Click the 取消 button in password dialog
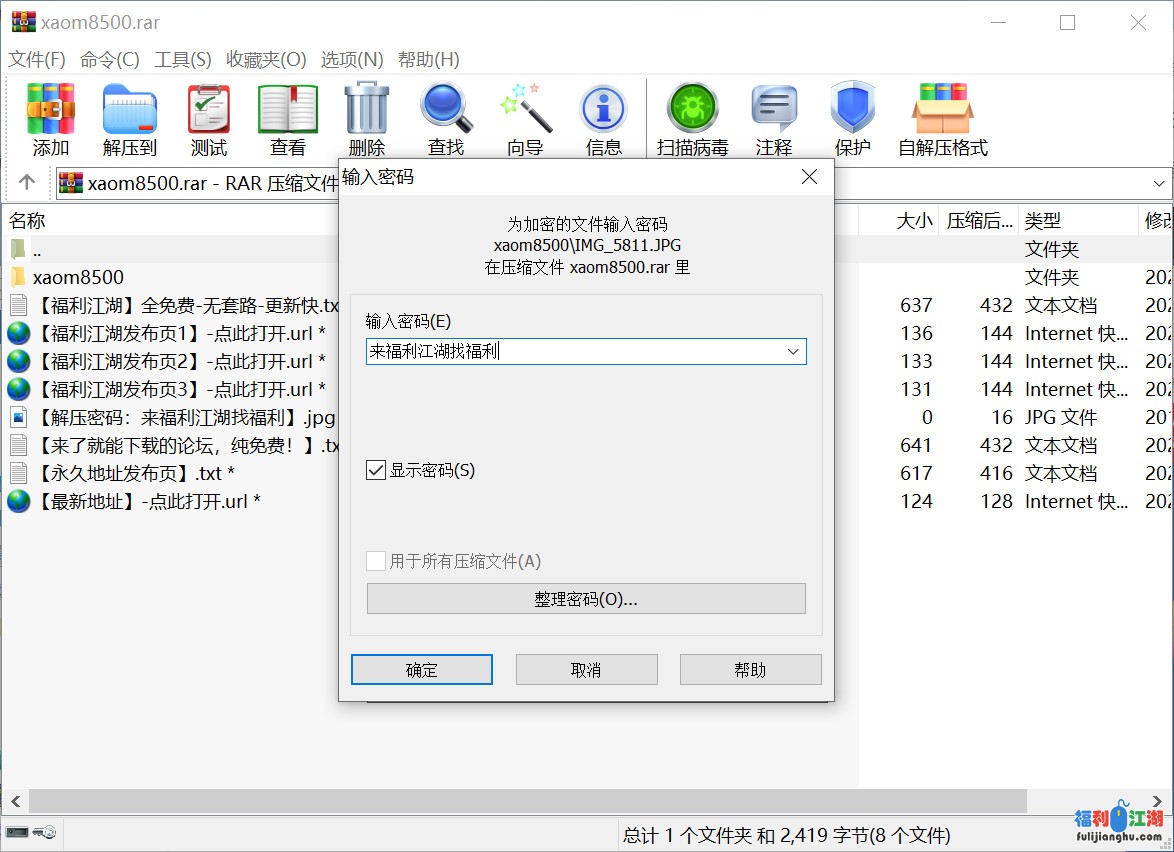 586,670
